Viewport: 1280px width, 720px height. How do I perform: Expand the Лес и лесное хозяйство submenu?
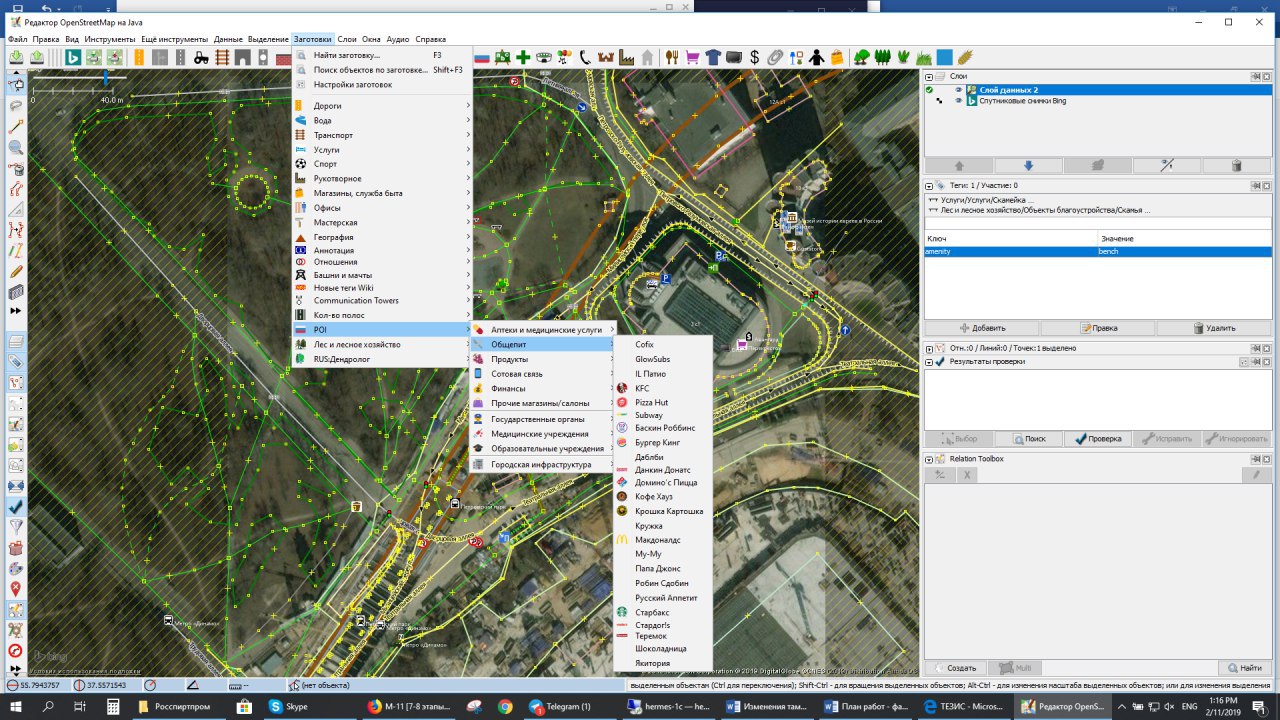coord(382,344)
